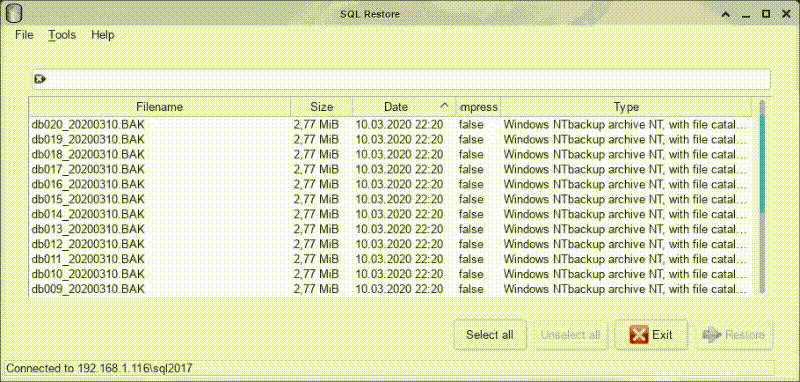Click the red X icon on Exit
Image resolution: width=800 pixels, height=382 pixels.
click(x=639, y=335)
